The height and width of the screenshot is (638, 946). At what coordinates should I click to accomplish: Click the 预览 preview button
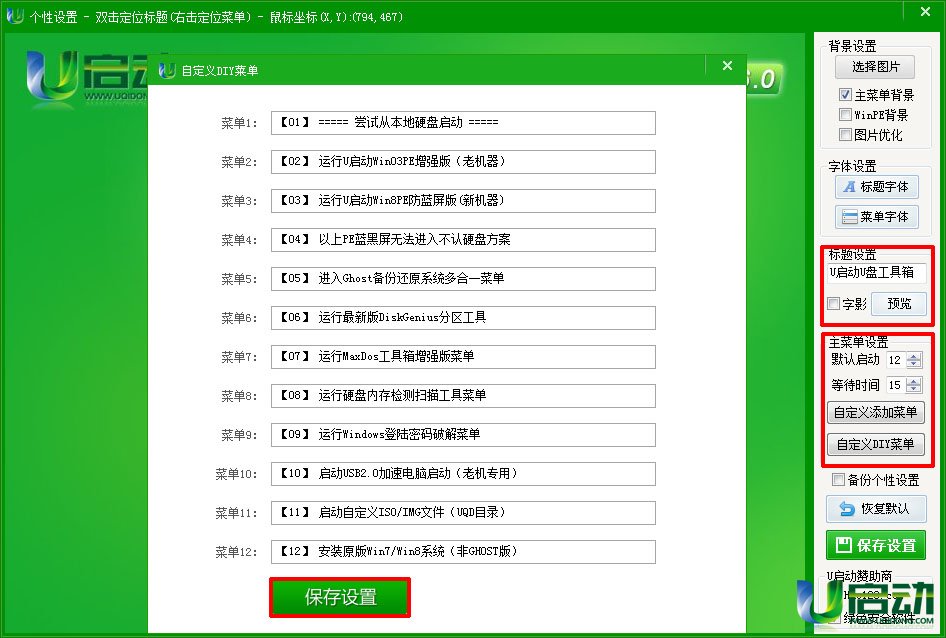point(899,304)
